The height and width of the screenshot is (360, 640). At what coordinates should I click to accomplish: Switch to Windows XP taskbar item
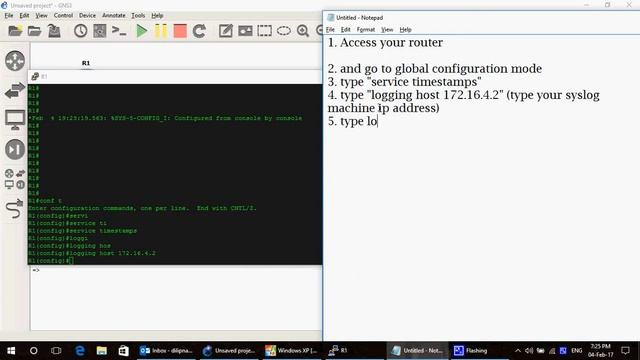coord(291,351)
